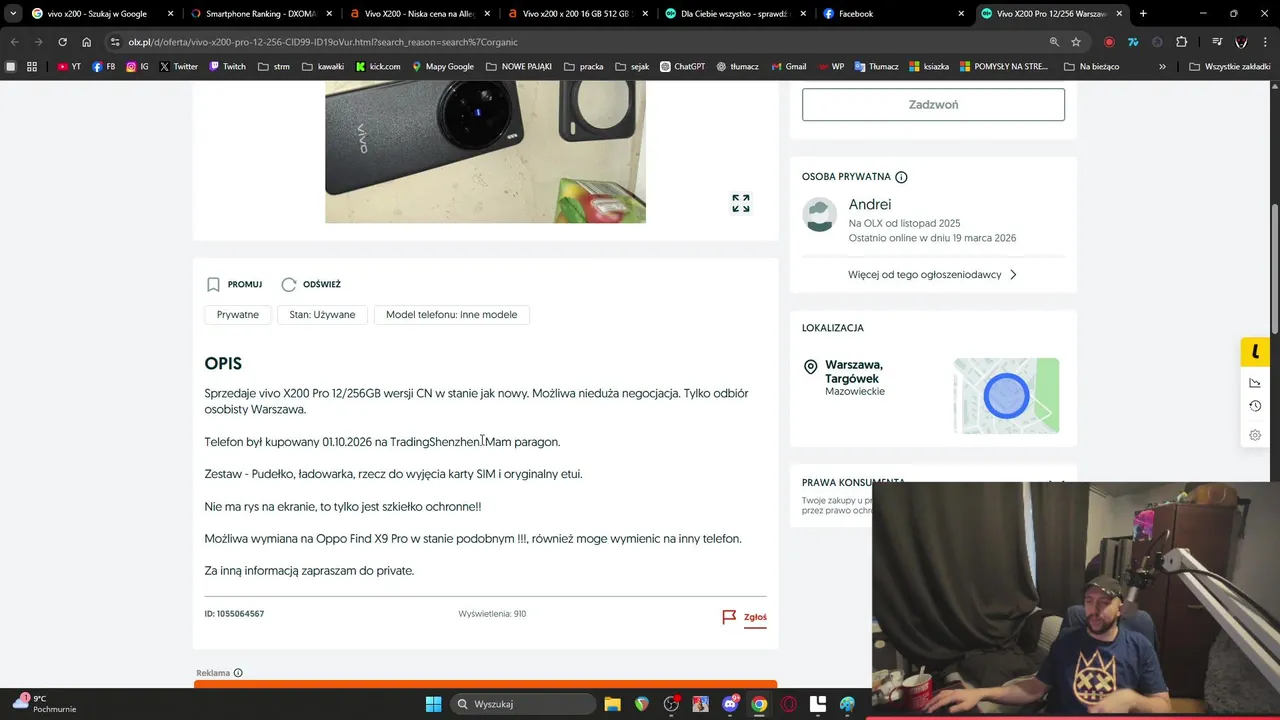1280x720 pixels.
Task: Open Twitch bookmark
Action: coord(227,66)
